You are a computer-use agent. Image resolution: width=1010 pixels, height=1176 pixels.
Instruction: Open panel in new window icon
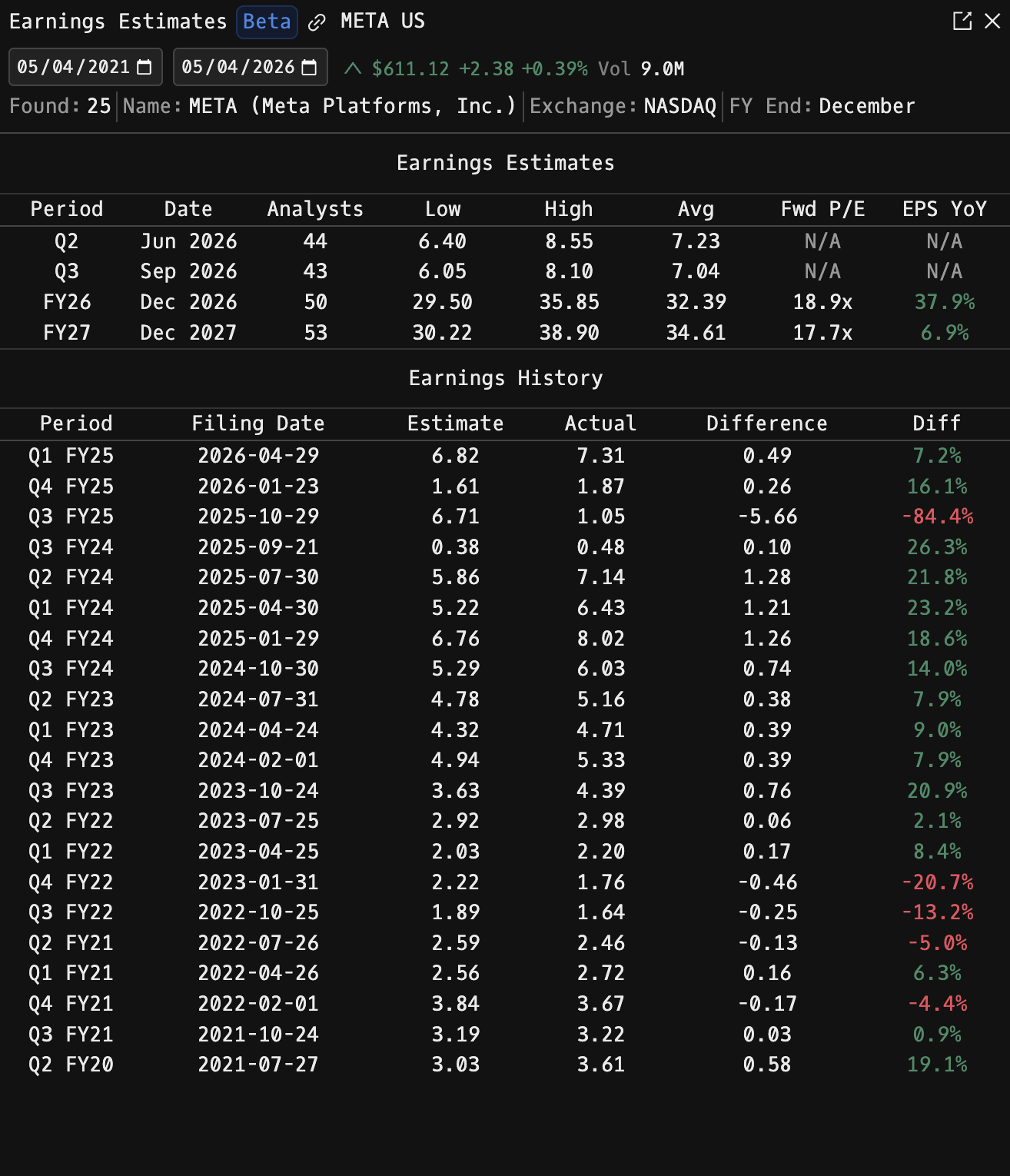pos(962,22)
